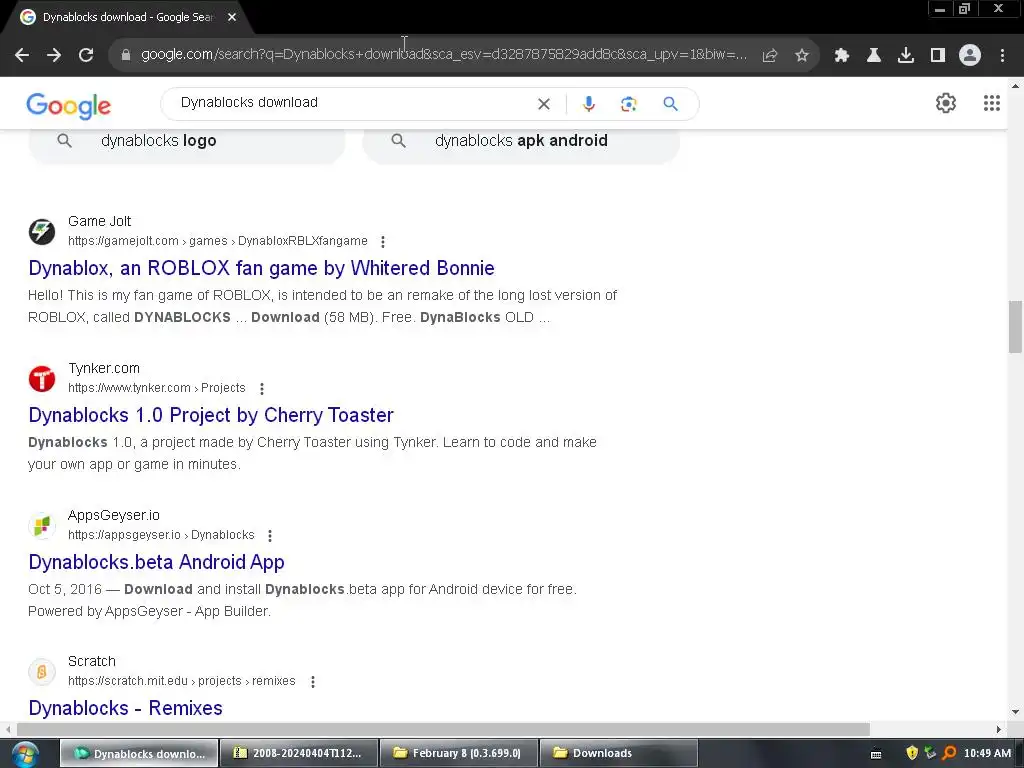The image size is (1024, 768).
Task: Reload the Google search page
Action: pos(86,55)
